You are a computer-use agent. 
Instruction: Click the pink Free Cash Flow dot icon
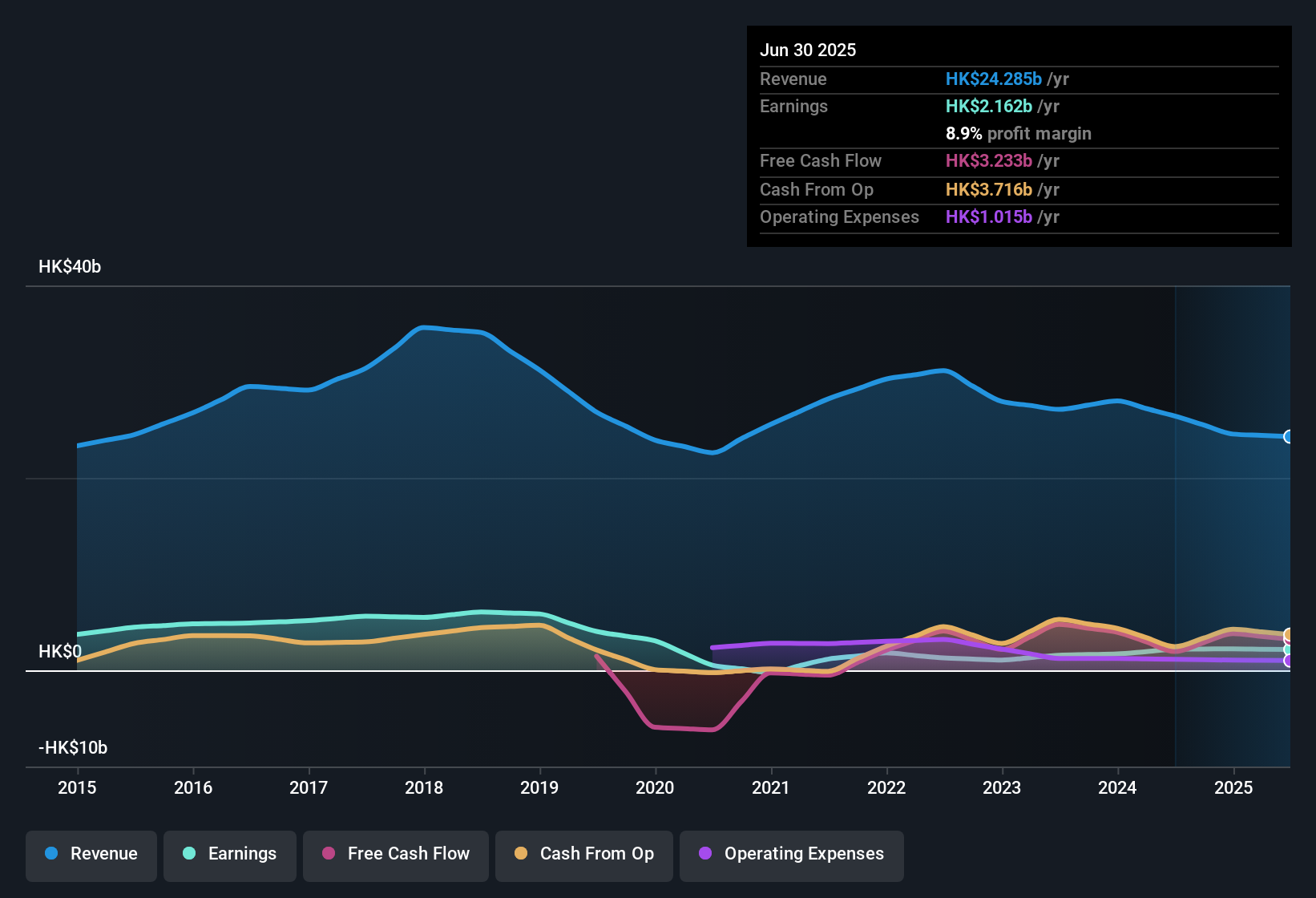pyautogui.click(x=327, y=855)
